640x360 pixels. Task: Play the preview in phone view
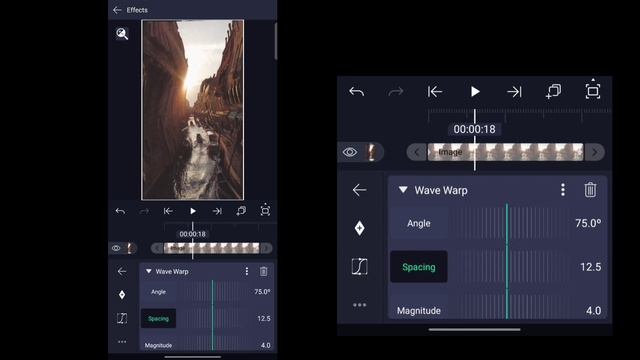click(193, 211)
